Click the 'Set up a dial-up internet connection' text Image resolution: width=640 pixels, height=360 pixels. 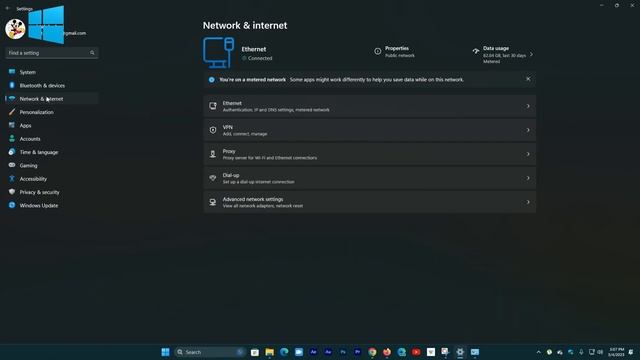(x=258, y=182)
